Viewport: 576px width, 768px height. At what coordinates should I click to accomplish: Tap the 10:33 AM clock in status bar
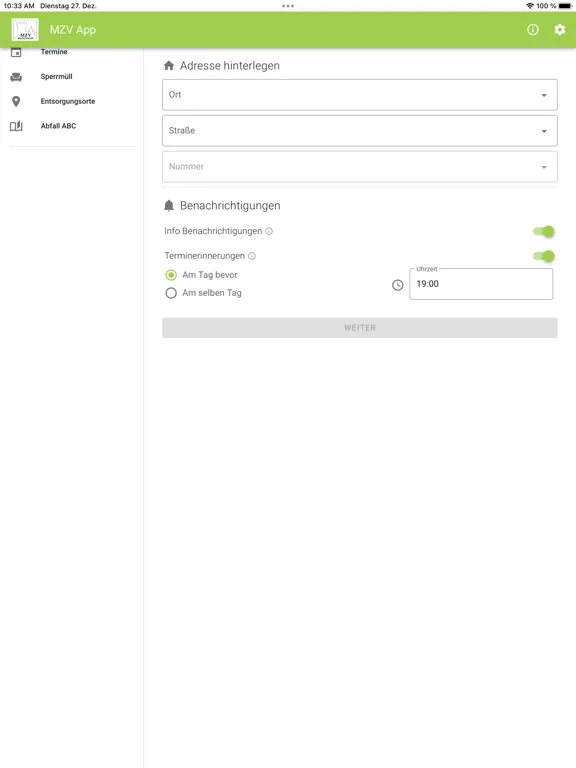click(19, 6)
